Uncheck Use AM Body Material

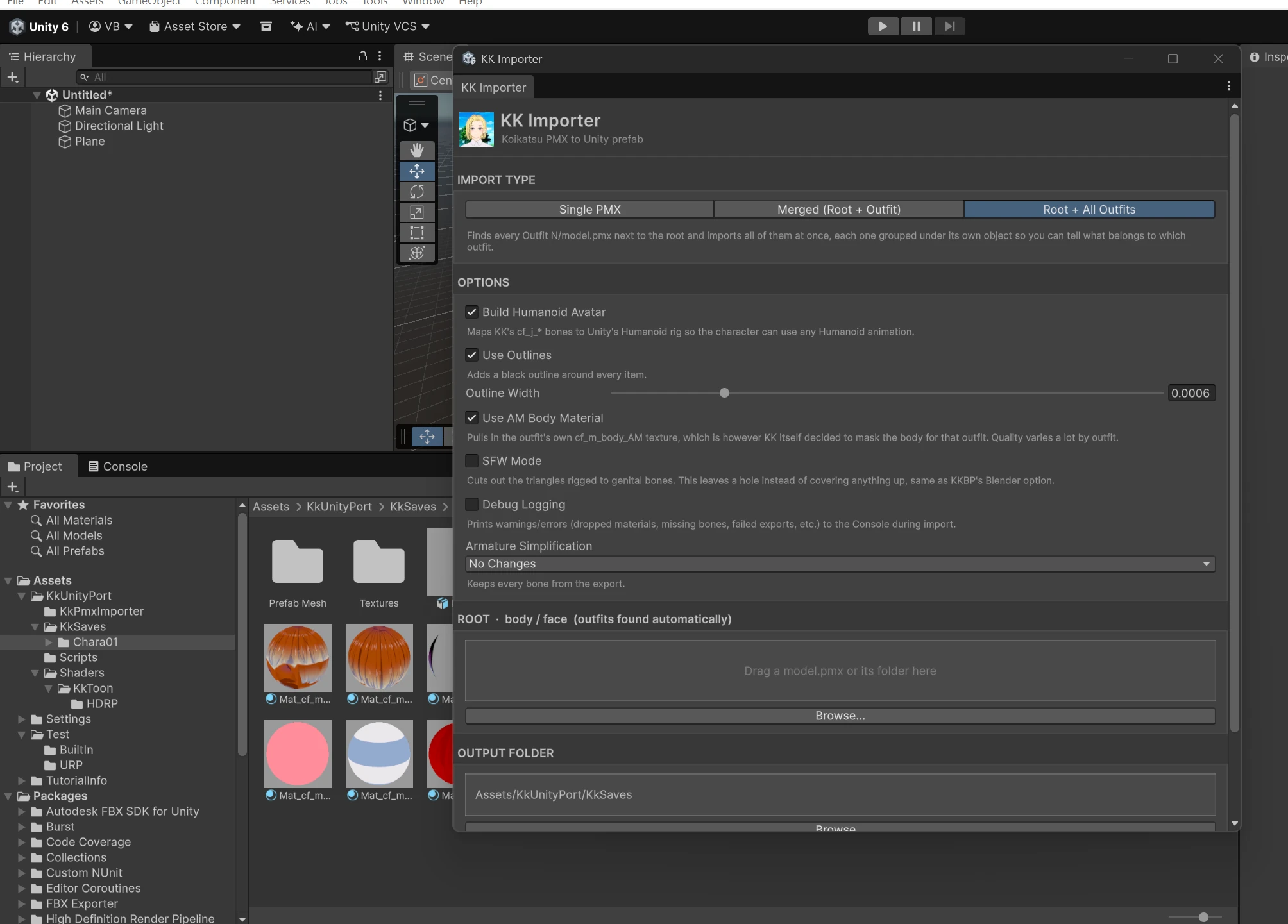click(x=472, y=418)
